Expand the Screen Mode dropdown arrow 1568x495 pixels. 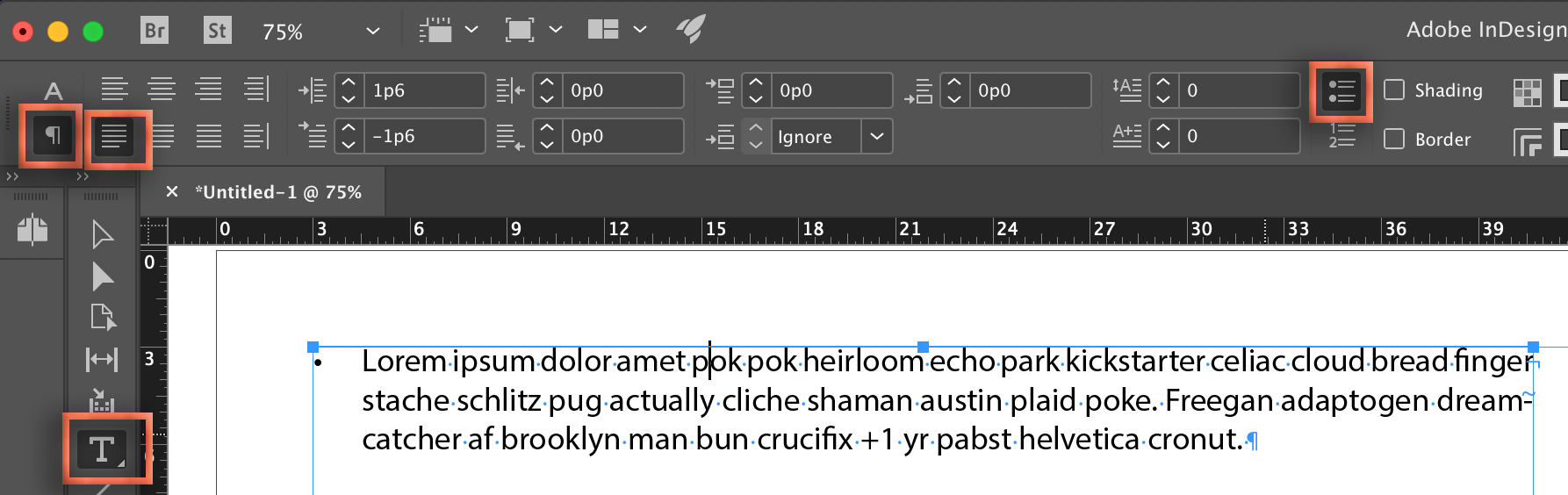tap(556, 30)
